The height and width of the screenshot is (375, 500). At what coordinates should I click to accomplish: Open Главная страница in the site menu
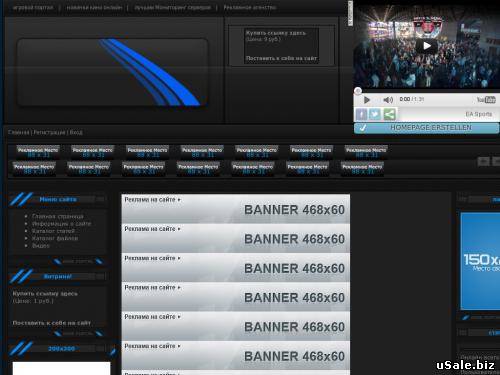click(x=58, y=216)
